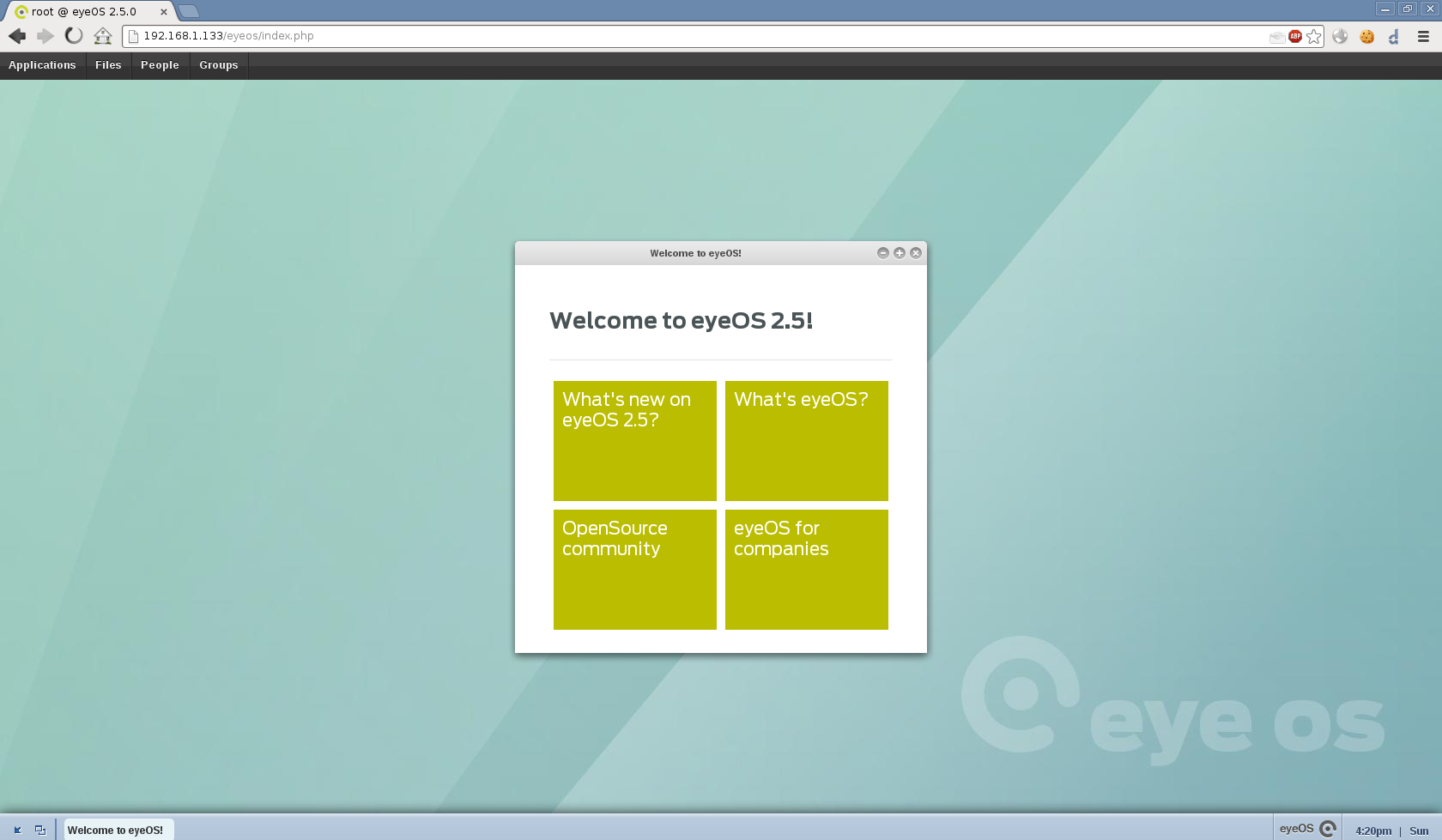This screenshot has width=1442, height=840.
Task: Open the Applications menu
Action: click(42, 65)
